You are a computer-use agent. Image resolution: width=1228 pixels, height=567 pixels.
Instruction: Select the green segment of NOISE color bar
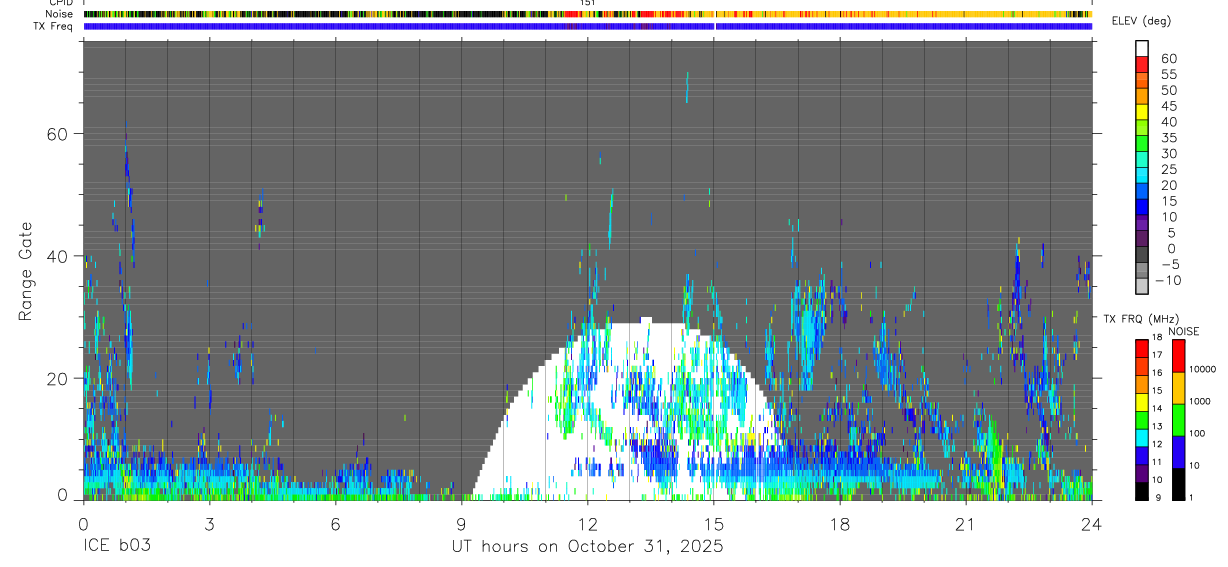[1178, 420]
